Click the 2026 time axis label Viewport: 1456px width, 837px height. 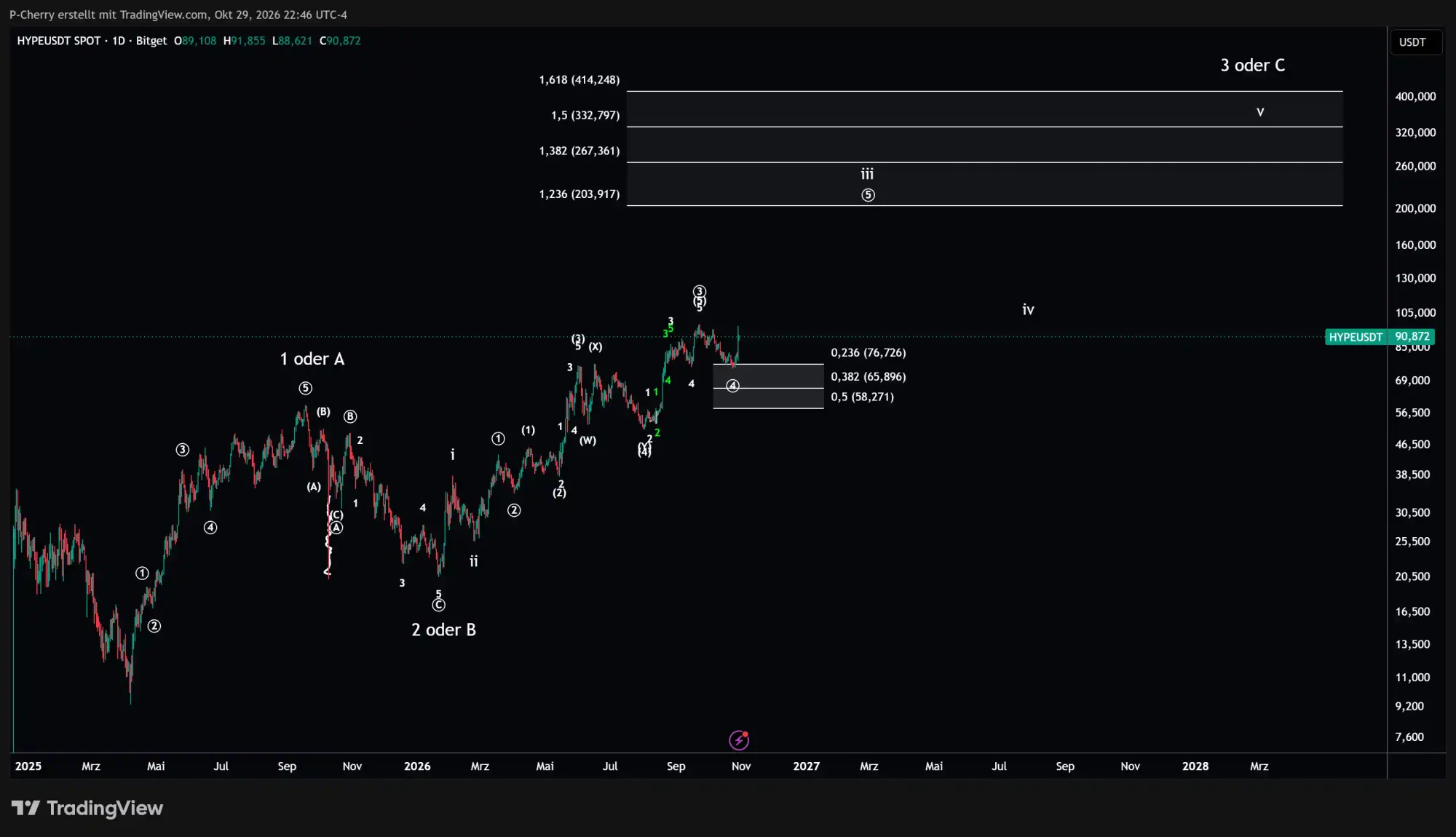click(x=417, y=766)
